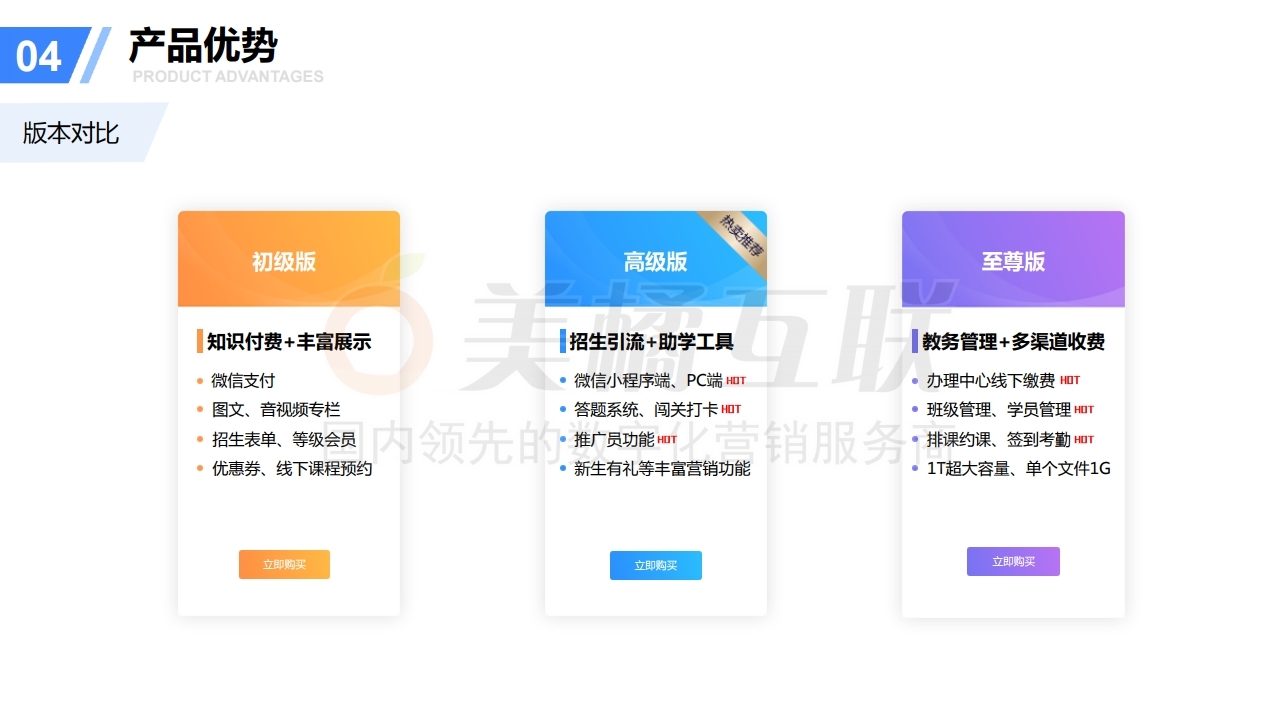Click 班级管理、学员管理 list item
Image resolution: width=1280 pixels, height=720 pixels.
[x=999, y=410]
